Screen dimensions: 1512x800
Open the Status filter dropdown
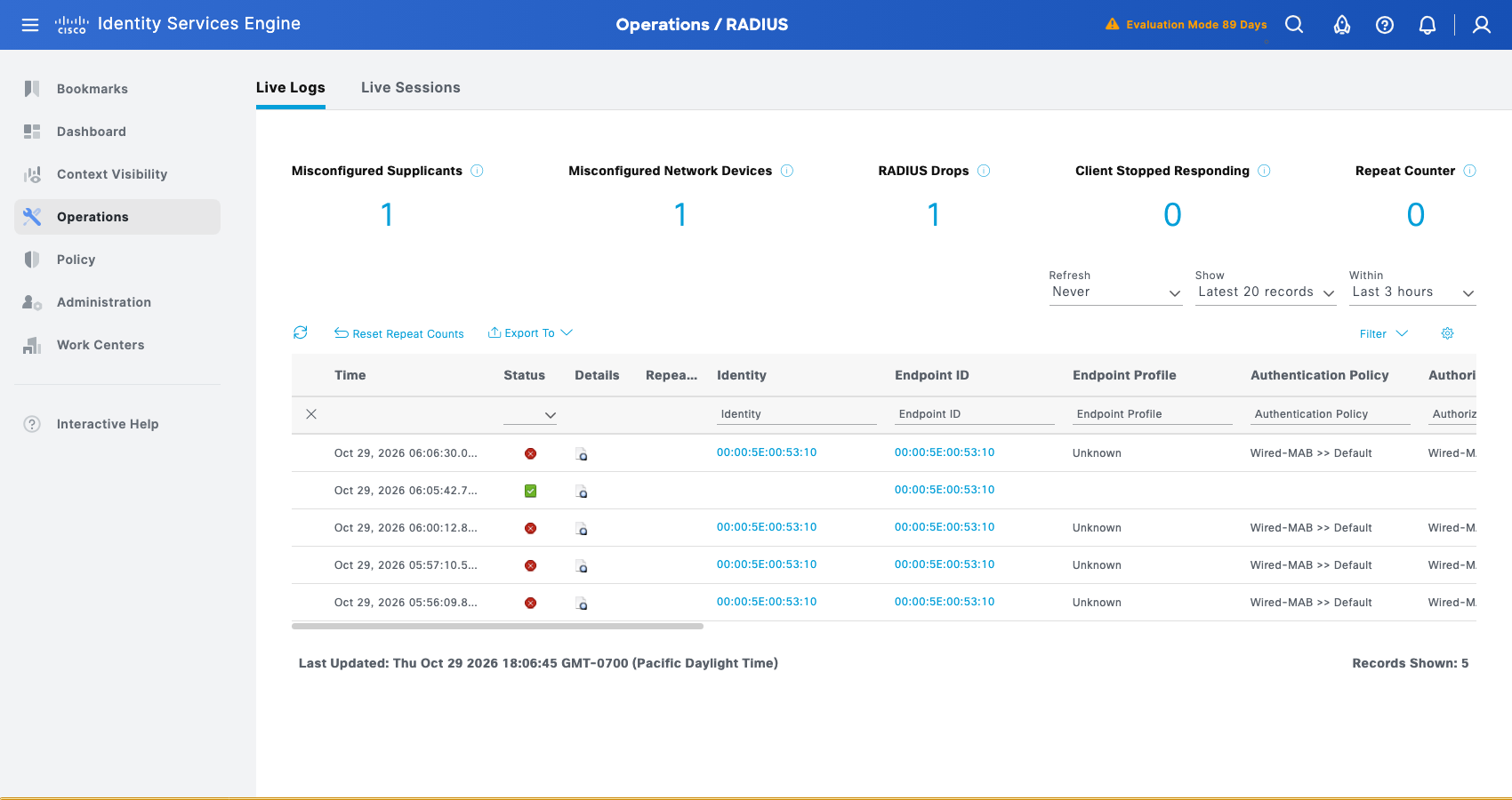click(530, 414)
